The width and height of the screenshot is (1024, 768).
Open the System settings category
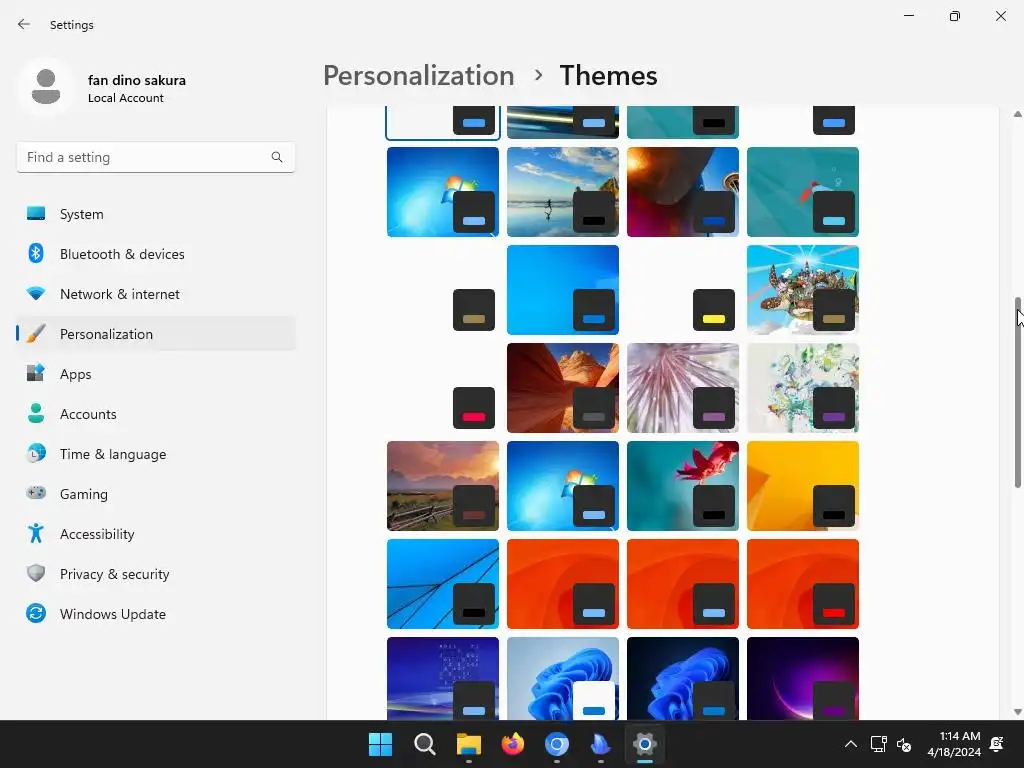(x=156, y=214)
